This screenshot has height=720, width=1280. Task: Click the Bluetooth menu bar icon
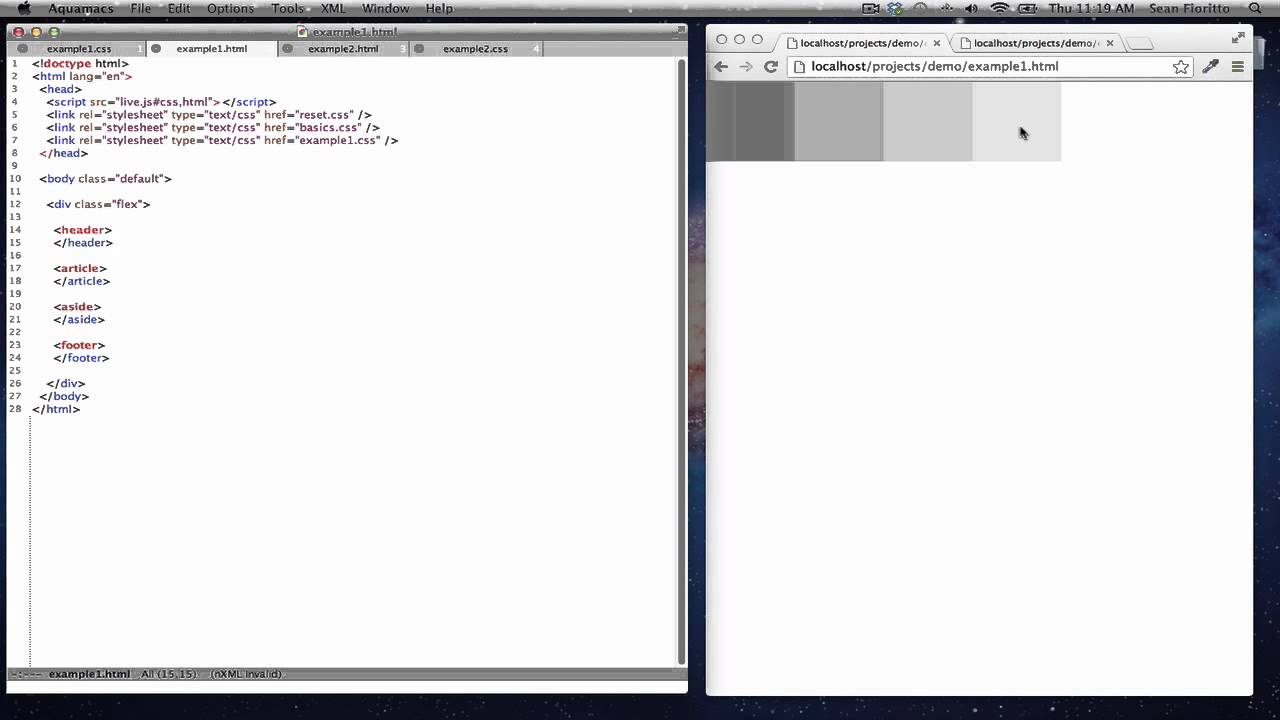point(946,9)
